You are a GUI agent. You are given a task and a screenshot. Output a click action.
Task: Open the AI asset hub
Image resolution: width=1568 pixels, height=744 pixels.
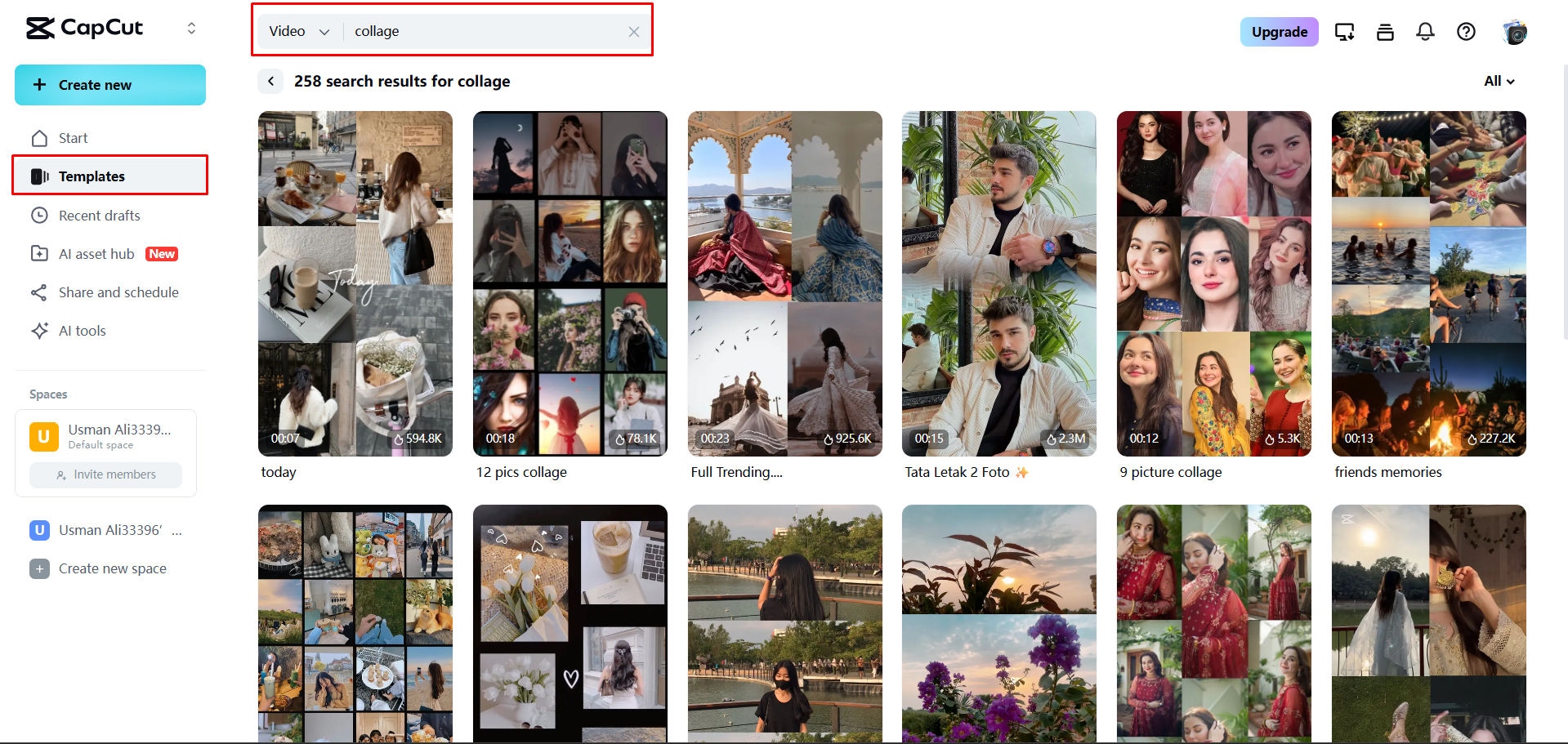(x=96, y=253)
